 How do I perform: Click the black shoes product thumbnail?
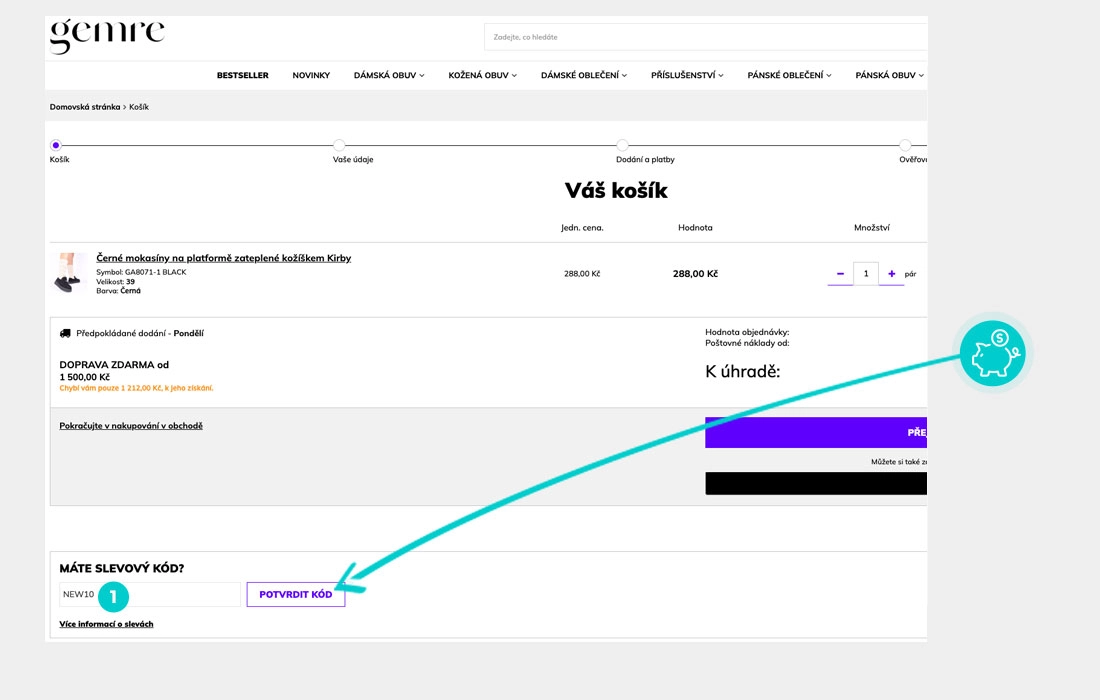point(68,272)
